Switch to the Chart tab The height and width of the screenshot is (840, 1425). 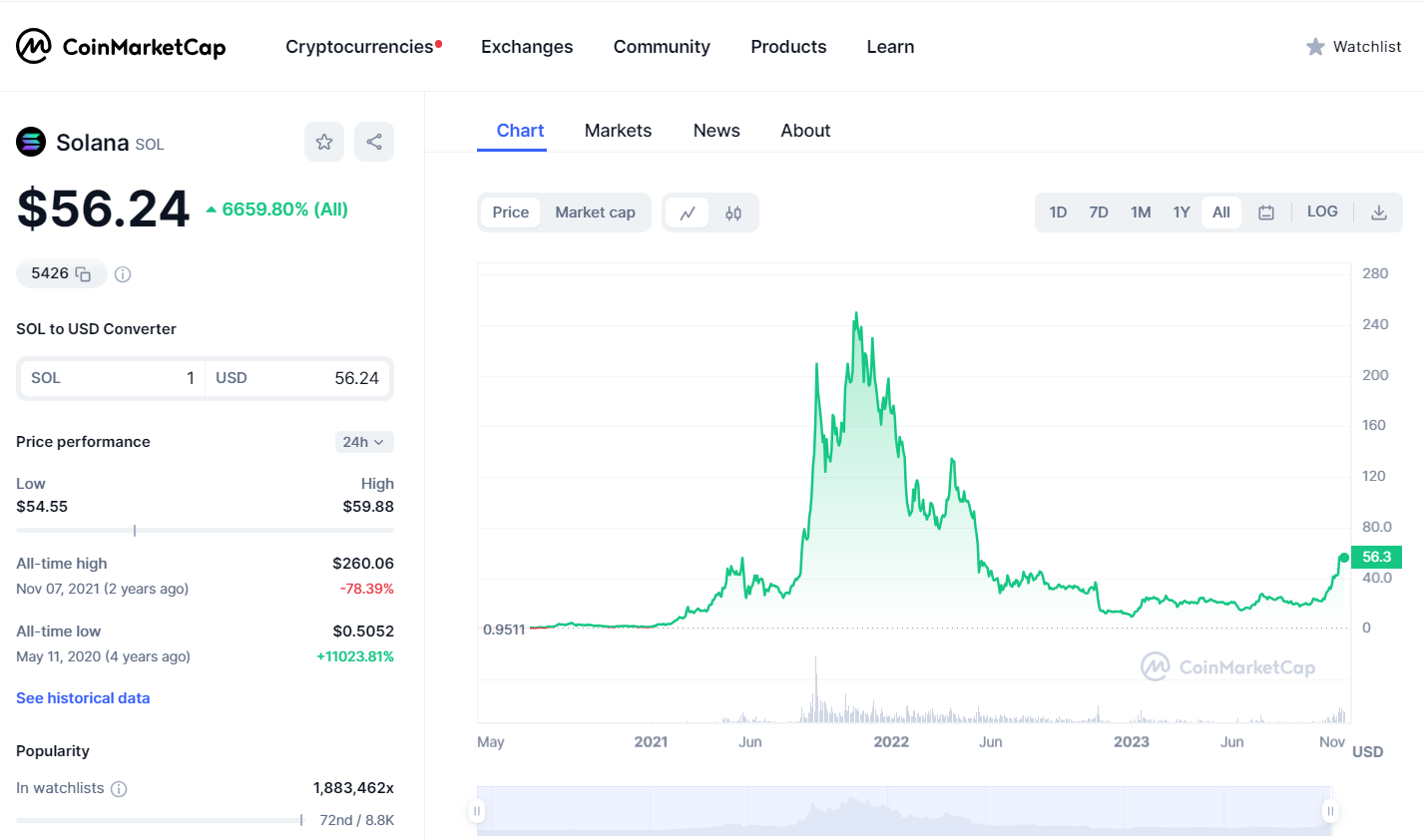point(520,131)
